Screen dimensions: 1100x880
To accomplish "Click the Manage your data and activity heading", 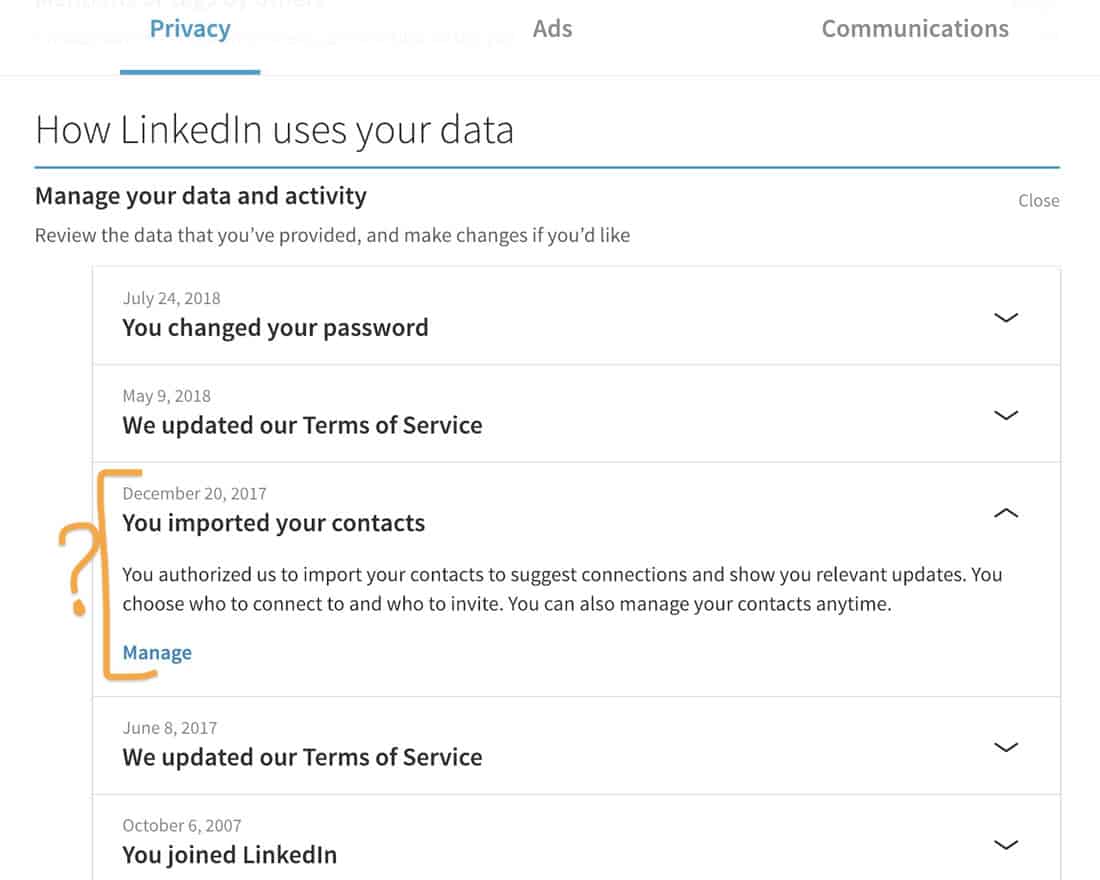I will pyautogui.click(x=201, y=196).
